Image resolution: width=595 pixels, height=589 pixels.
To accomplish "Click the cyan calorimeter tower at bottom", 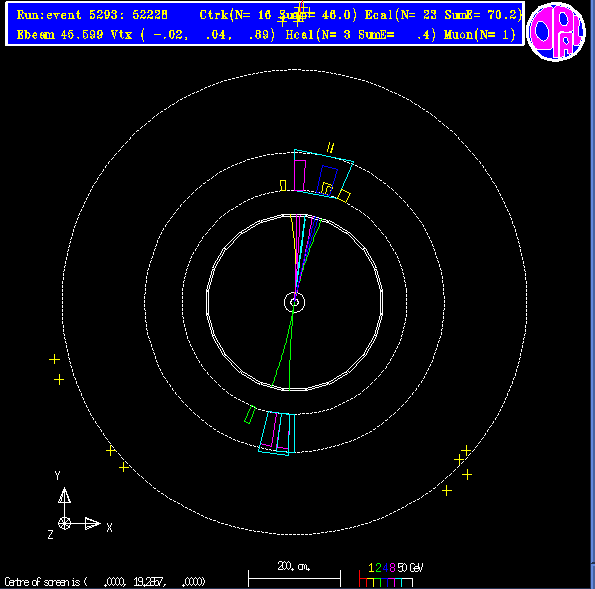I will pos(277,433).
